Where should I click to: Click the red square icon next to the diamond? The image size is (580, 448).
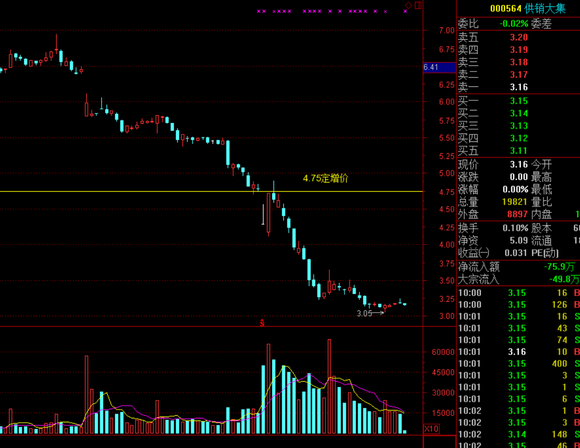tap(418, 5)
